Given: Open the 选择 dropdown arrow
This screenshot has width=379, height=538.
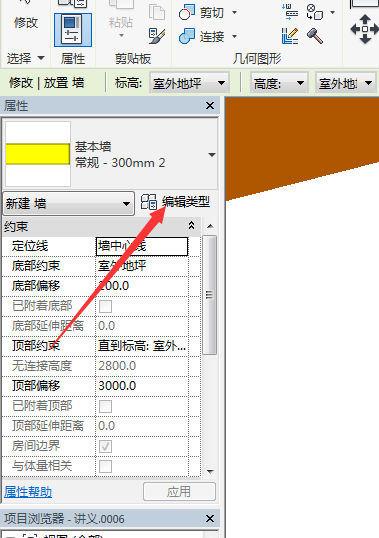Looking at the screenshot, I should coord(41,58).
